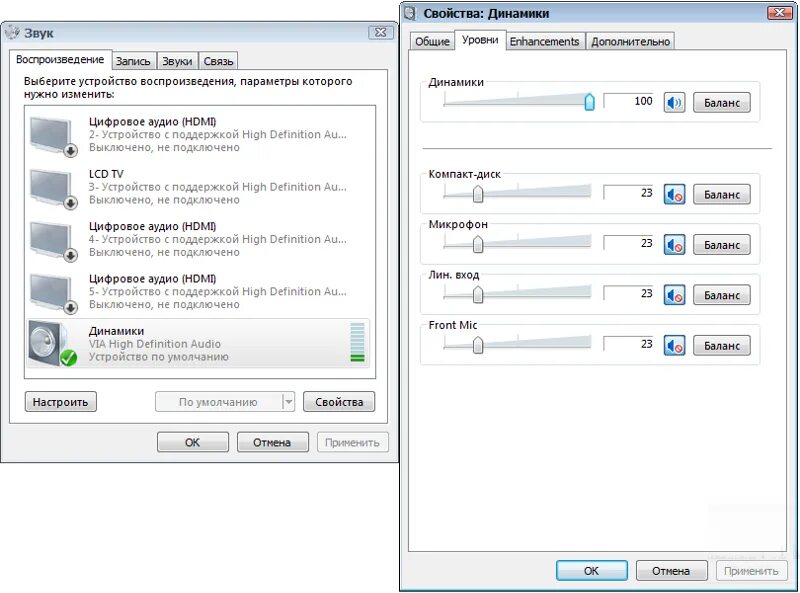Select the 5- Цифровое аудио (HDMI) device icon
The width and height of the screenshot is (800, 593).
(53, 293)
